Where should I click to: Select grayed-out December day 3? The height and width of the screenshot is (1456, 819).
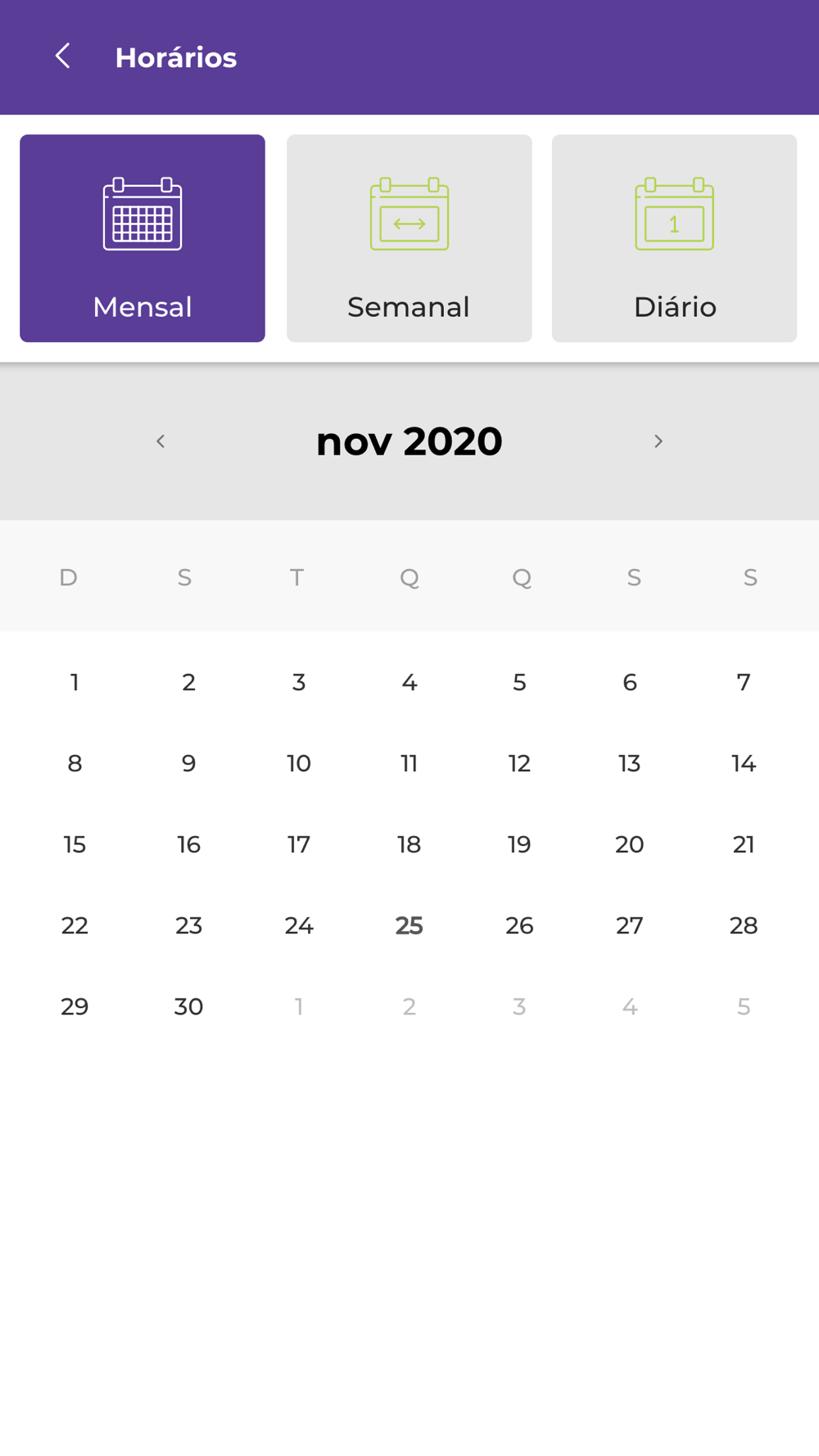(x=519, y=1006)
